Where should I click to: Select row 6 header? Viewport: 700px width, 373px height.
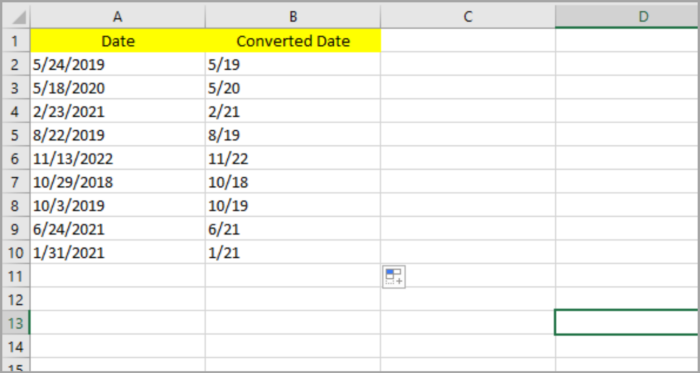point(16,158)
